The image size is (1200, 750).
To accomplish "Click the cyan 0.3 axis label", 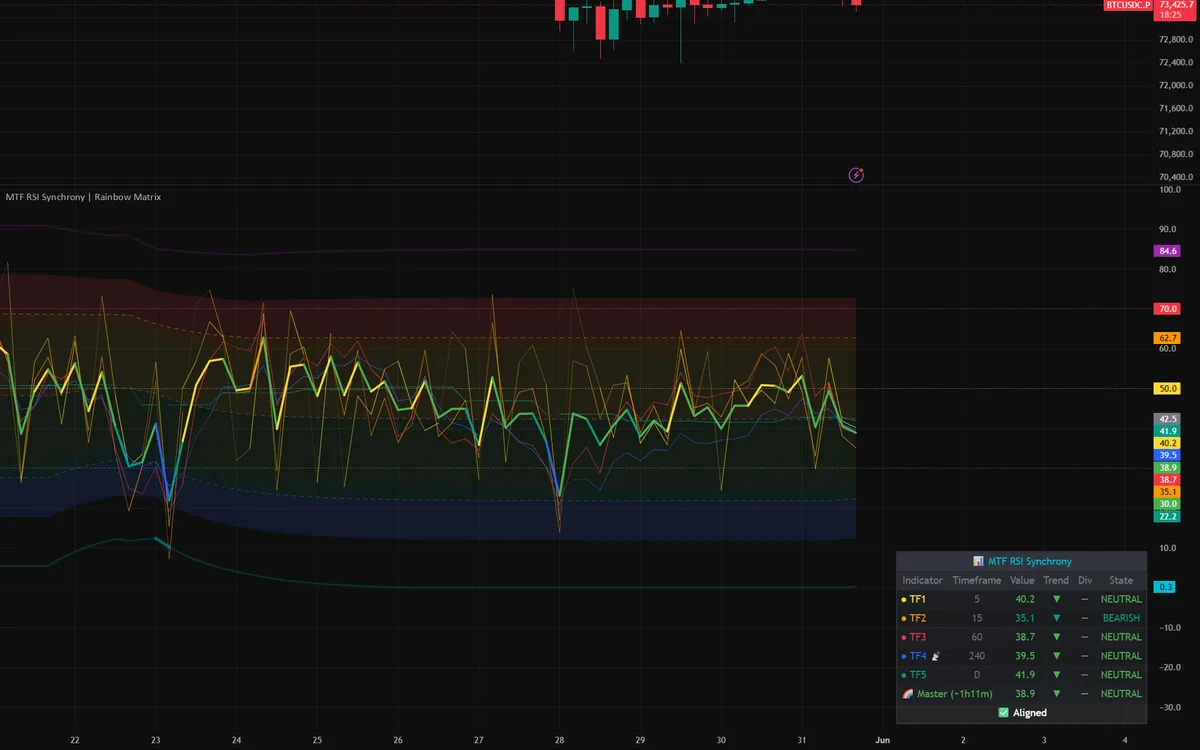I will pos(1165,587).
